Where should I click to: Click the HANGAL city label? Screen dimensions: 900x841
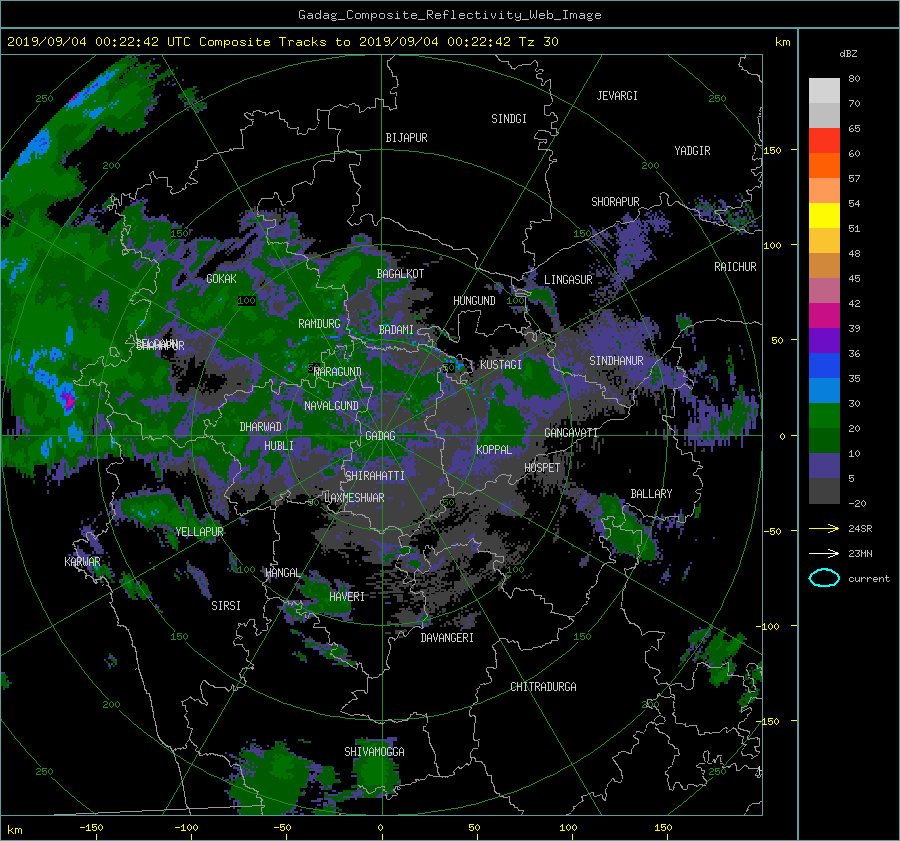(282, 573)
